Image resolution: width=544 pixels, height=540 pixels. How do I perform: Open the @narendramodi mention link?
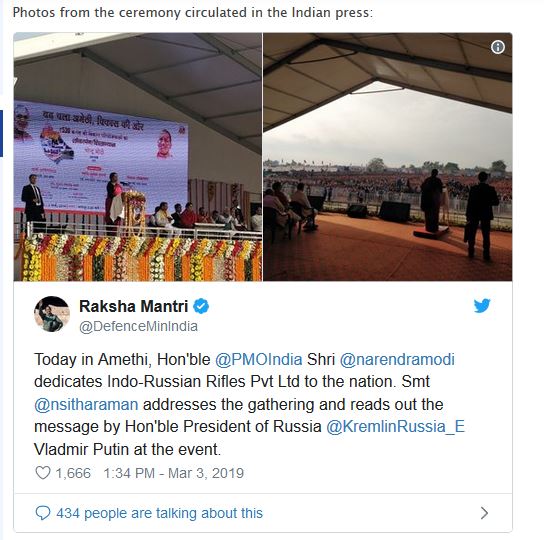coord(397,360)
